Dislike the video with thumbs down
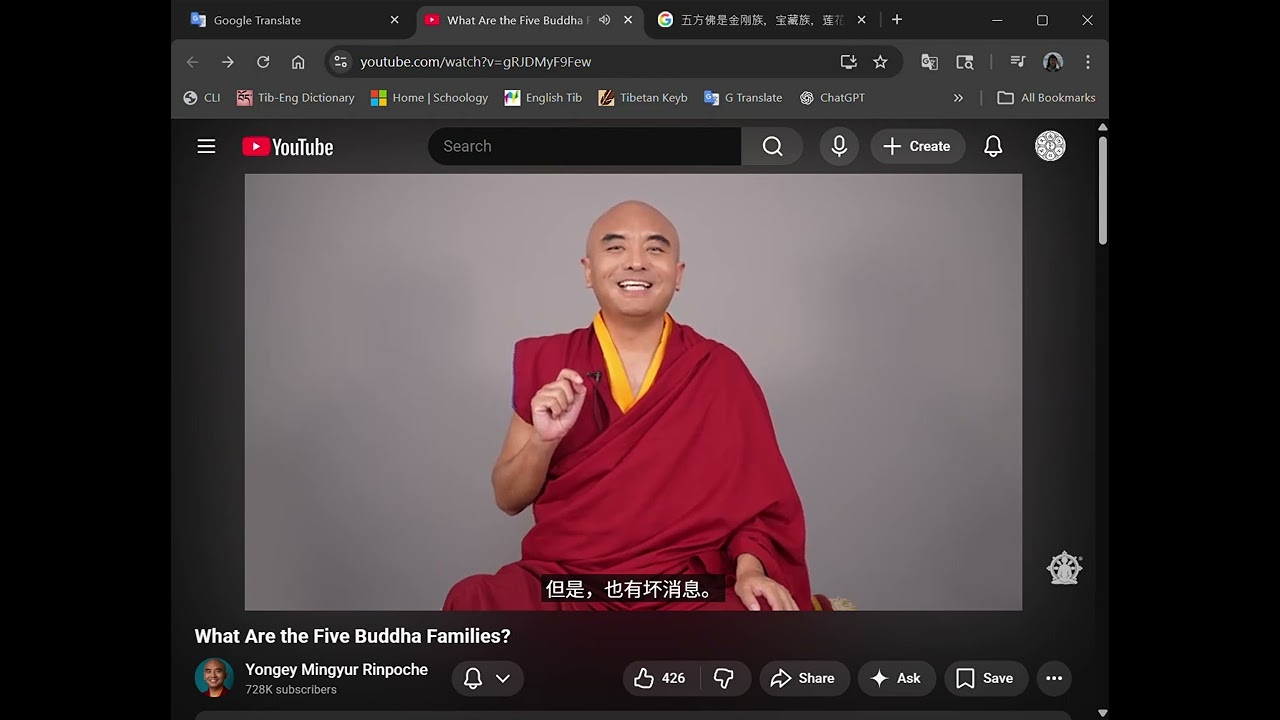The width and height of the screenshot is (1280, 720). [724, 678]
